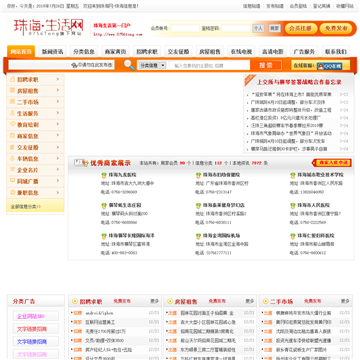
Task: Expand the 二手市场 sidebar arrow
Action: (58, 102)
